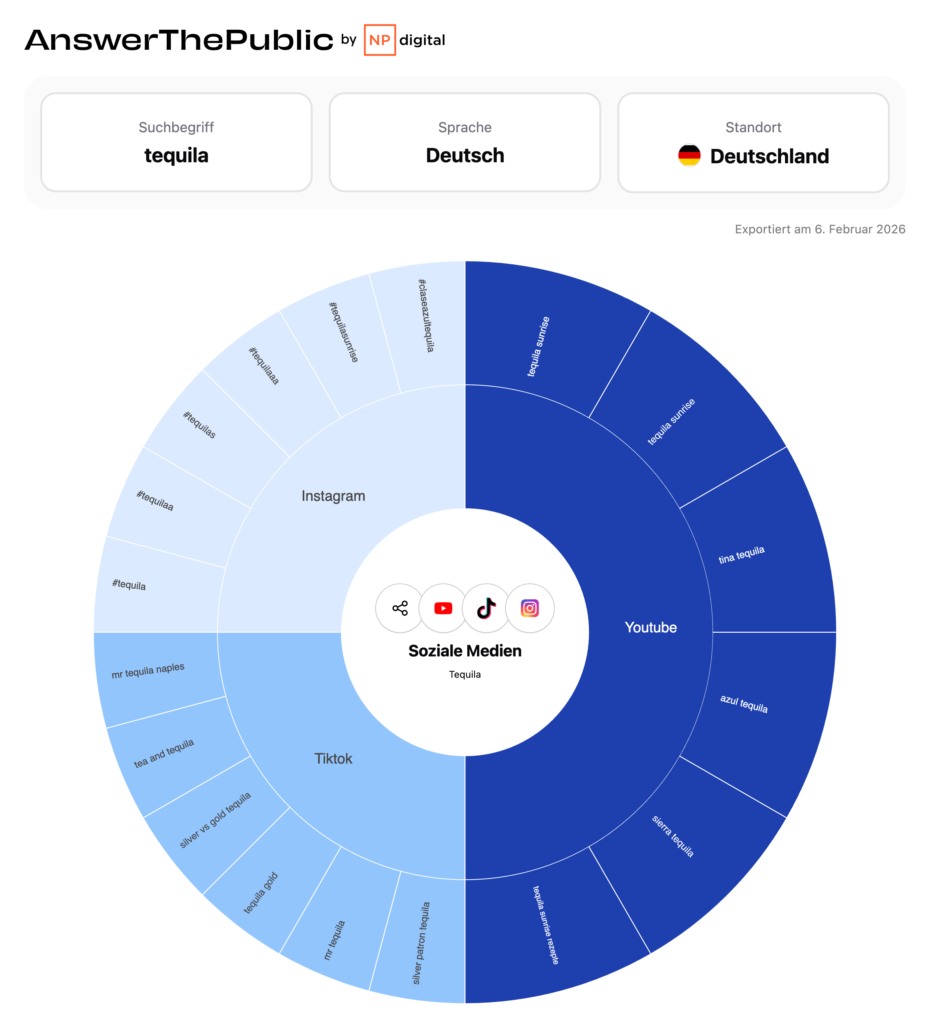The height and width of the screenshot is (1024, 930).
Task: Open the Sprache Deutsch selector
Action: point(465,142)
